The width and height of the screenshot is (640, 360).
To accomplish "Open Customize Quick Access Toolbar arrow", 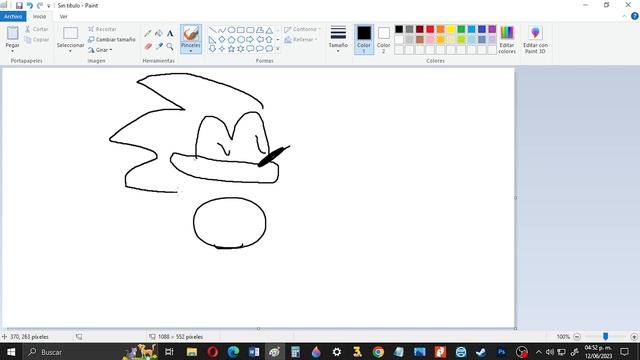I will pos(49,6).
